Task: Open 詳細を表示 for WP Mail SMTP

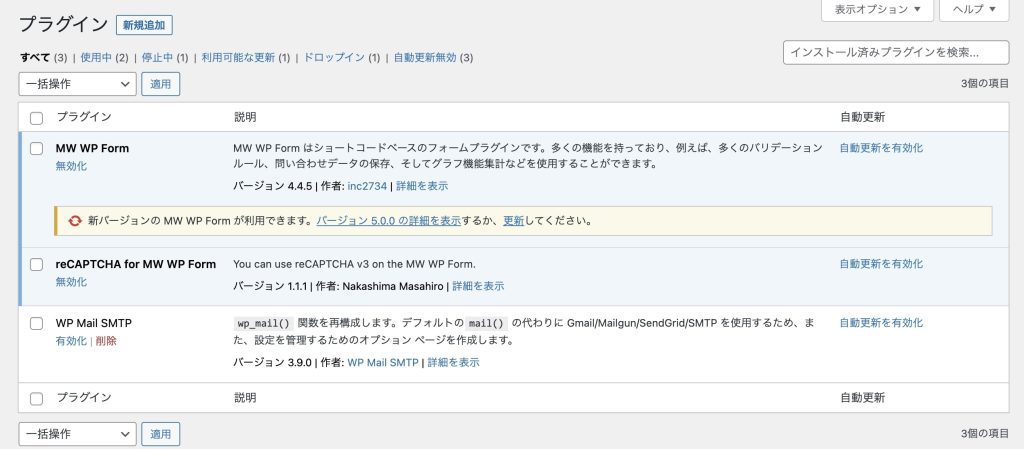Action: pyautogui.click(x=453, y=362)
